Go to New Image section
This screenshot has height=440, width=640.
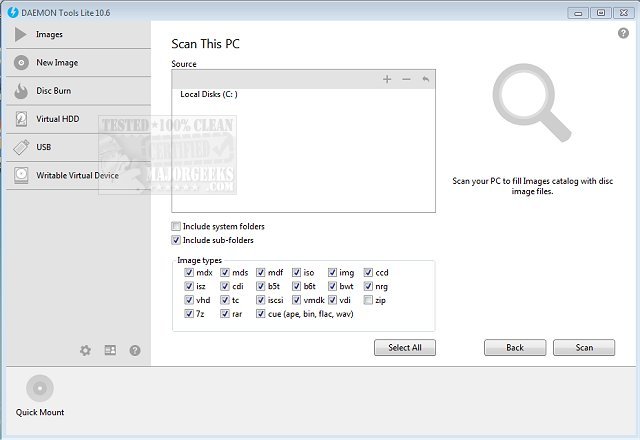click(x=57, y=63)
